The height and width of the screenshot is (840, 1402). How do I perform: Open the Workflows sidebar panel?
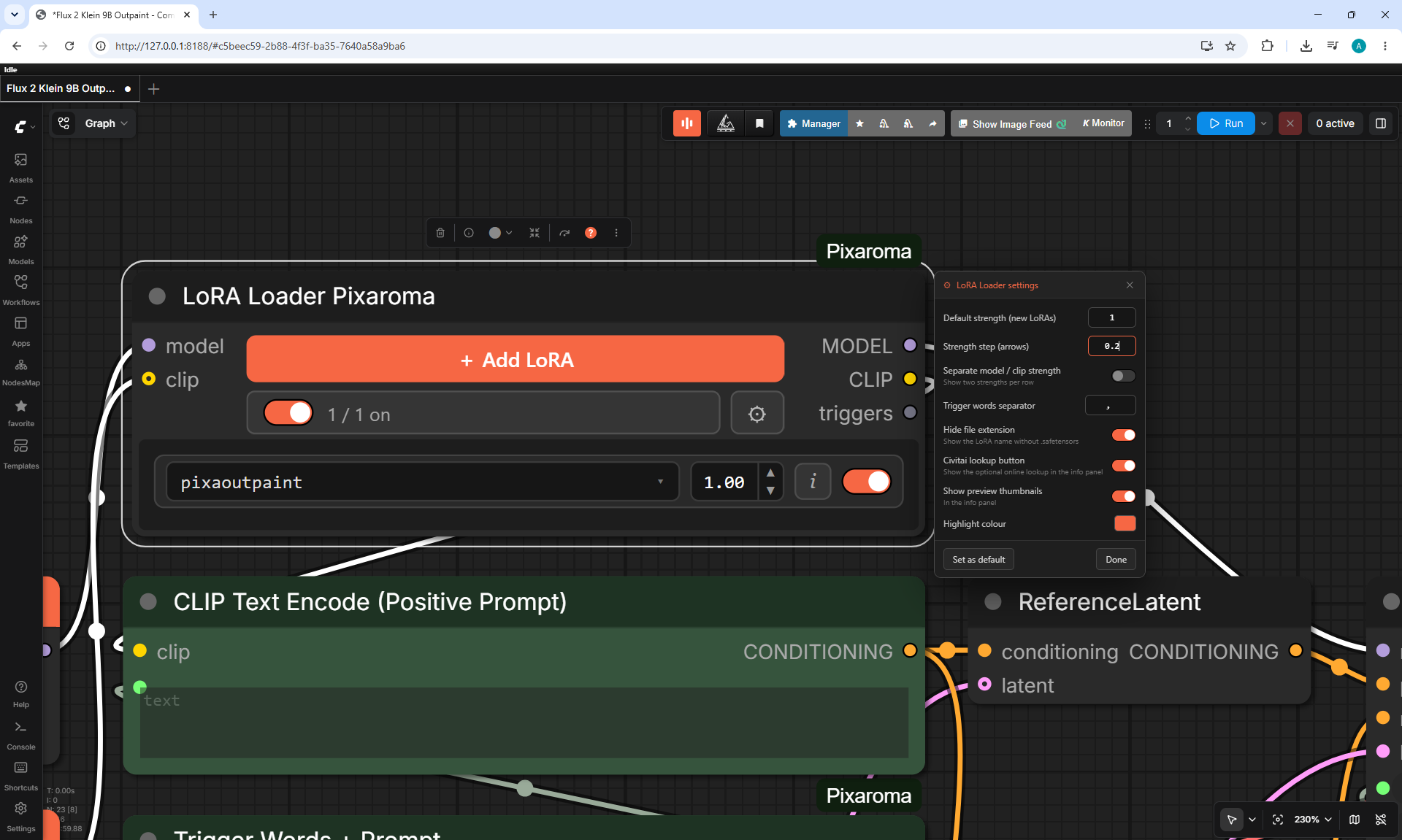[x=20, y=290]
